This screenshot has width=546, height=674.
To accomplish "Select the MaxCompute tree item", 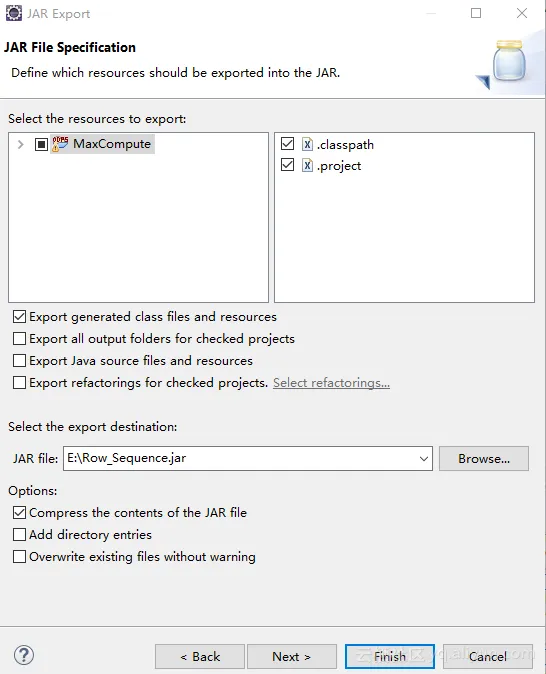I will click(112, 144).
